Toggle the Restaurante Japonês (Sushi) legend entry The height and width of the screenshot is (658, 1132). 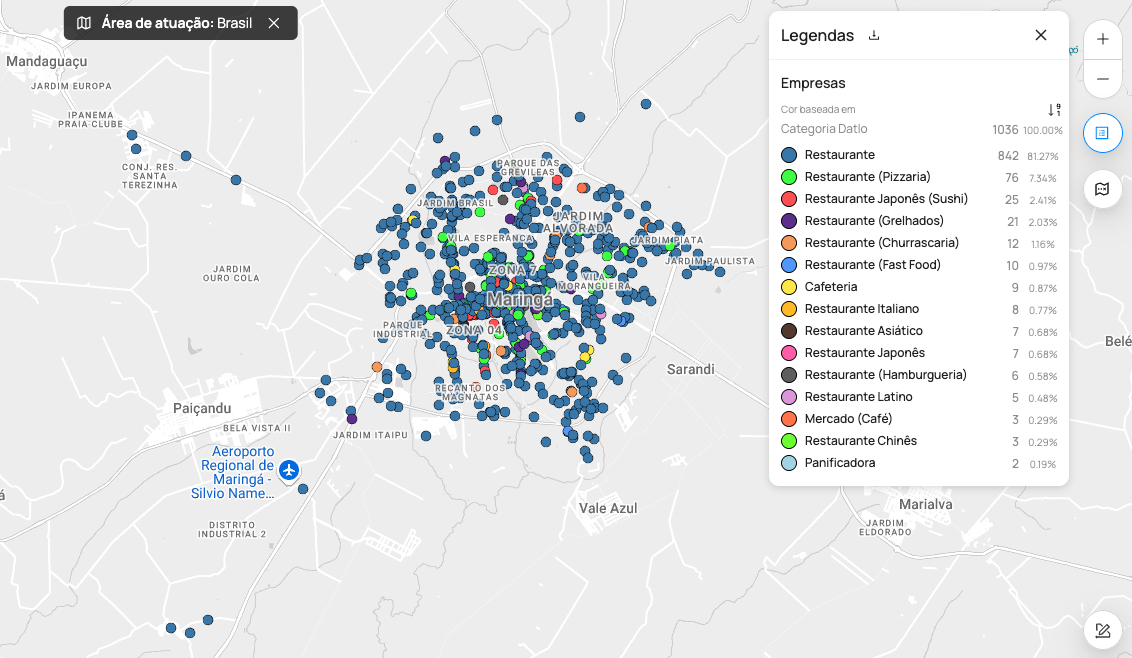pyautogui.click(x=886, y=199)
